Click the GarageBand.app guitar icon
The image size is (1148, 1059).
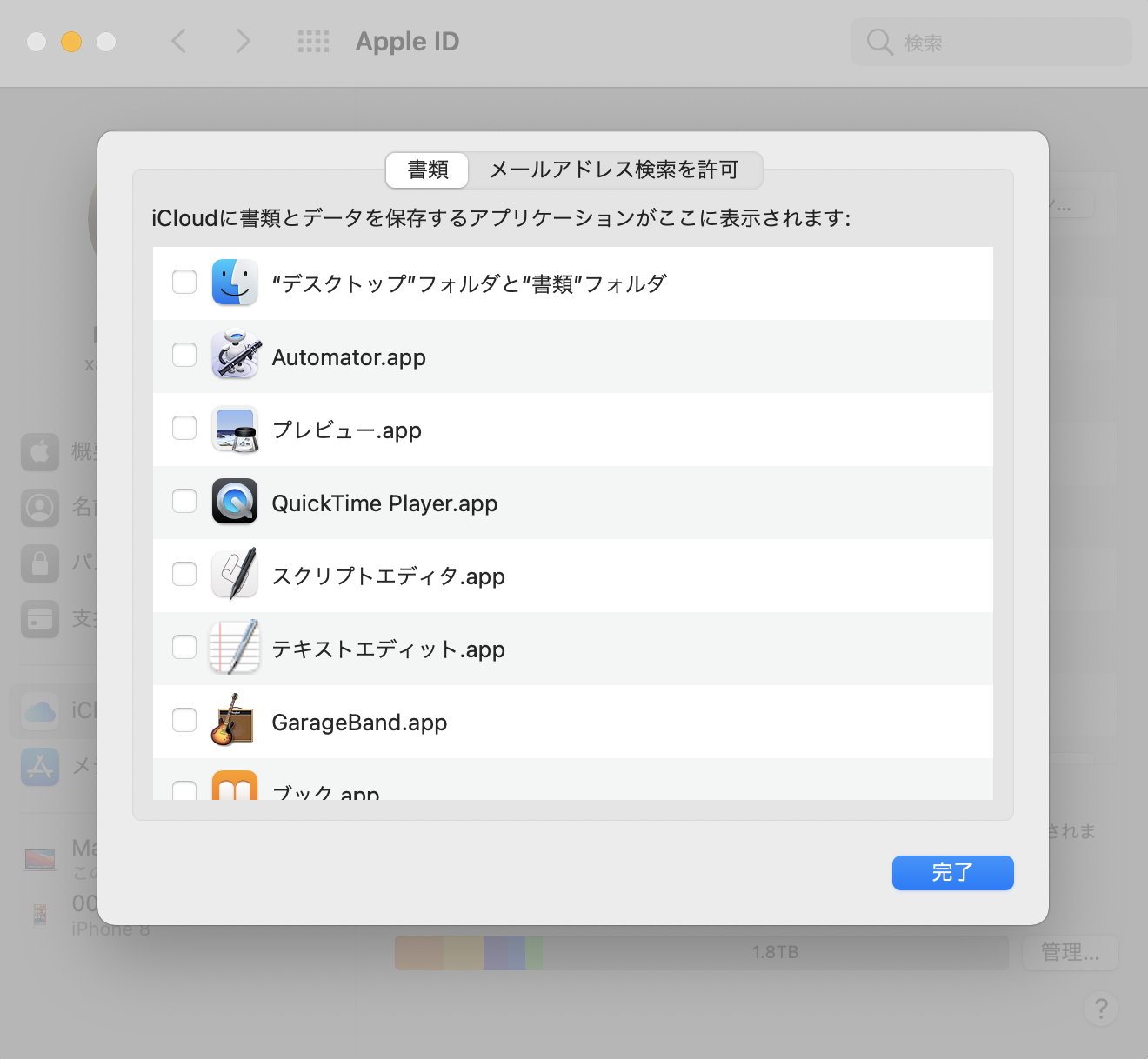pyautogui.click(x=232, y=720)
